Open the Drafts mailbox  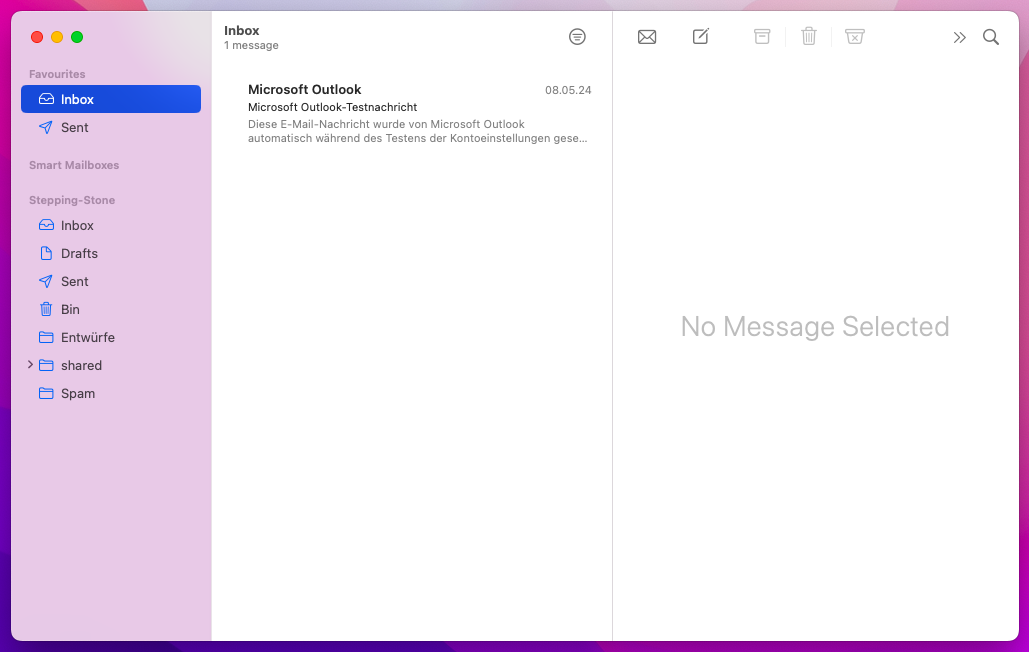coord(79,253)
